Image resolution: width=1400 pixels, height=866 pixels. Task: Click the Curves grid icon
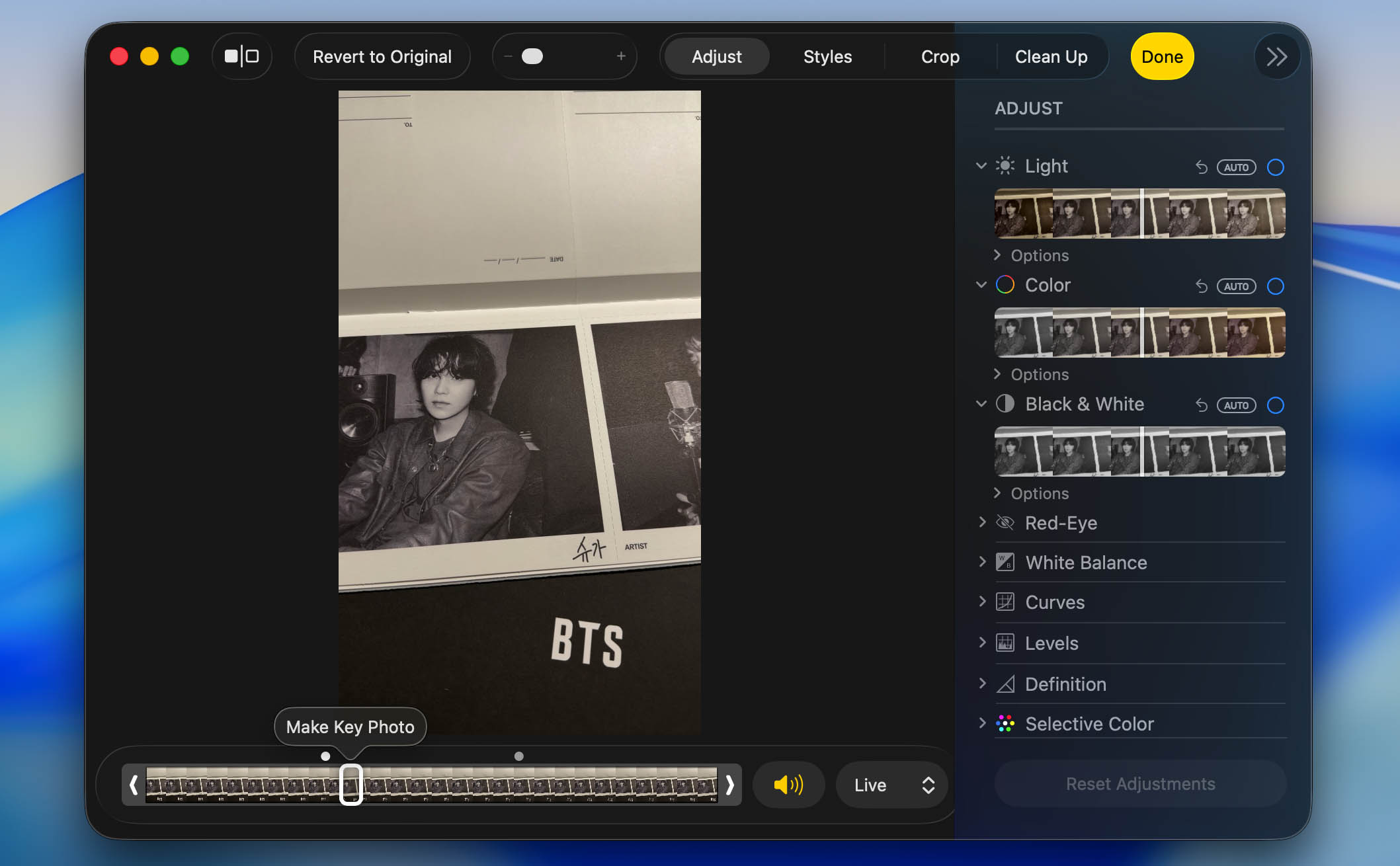coord(1005,602)
